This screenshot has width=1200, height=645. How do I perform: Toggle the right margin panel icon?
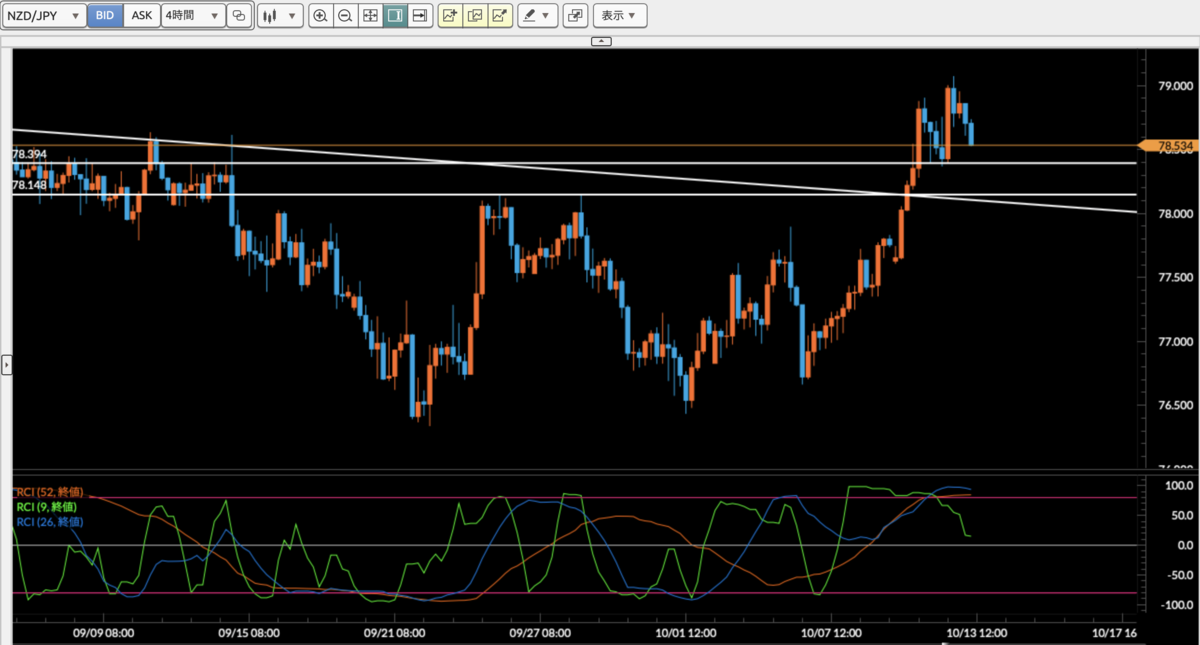coord(395,16)
